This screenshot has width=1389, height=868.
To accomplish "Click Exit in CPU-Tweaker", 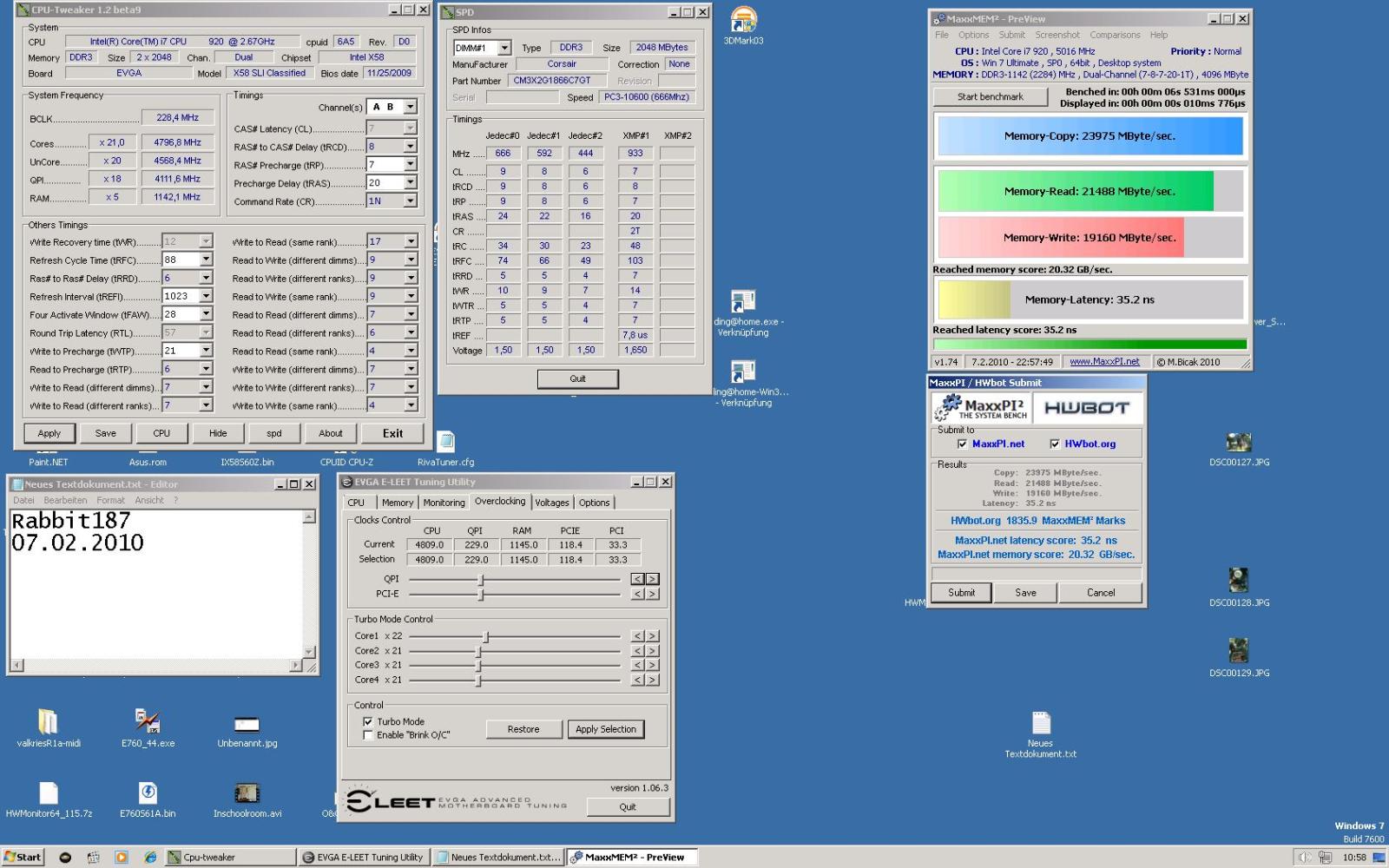I will 393,433.
